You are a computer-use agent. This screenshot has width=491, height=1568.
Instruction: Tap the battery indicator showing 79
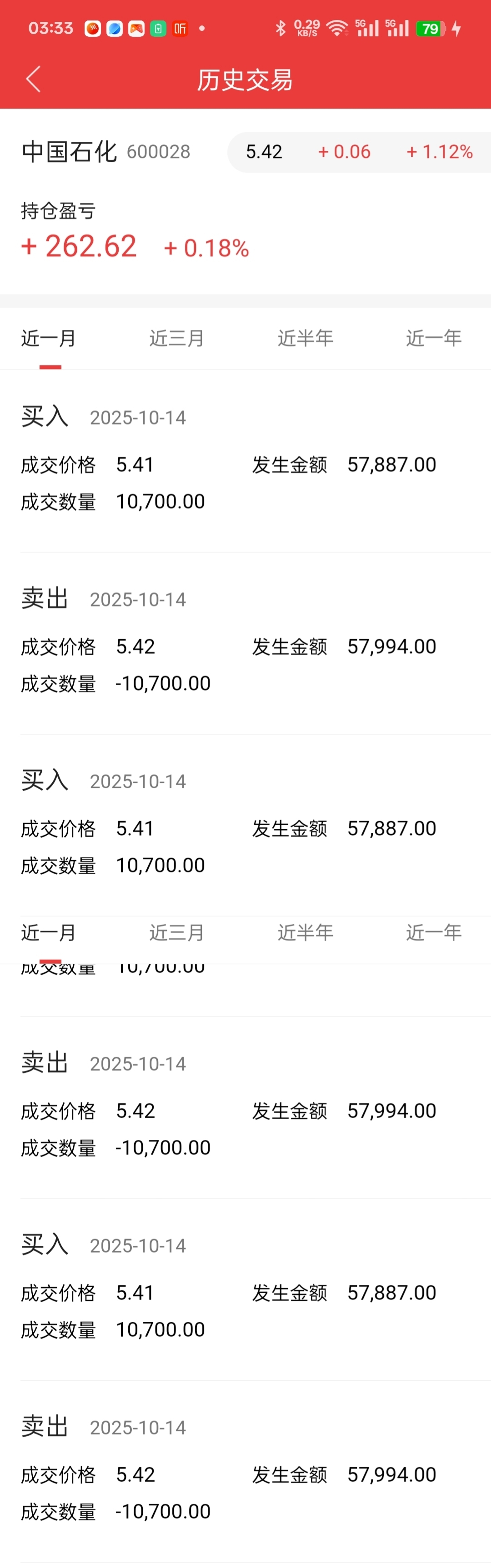tap(431, 29)
